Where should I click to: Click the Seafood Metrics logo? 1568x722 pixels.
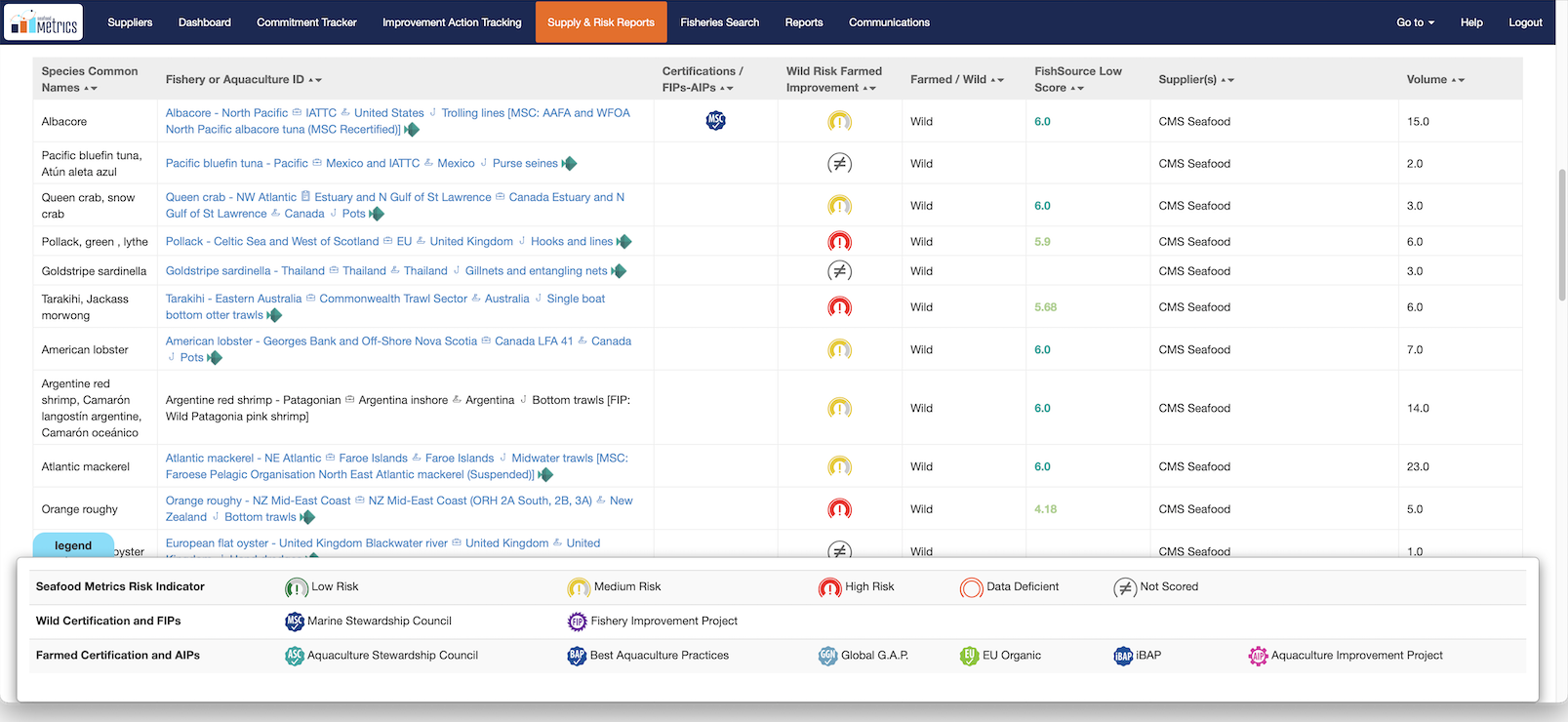43,22
